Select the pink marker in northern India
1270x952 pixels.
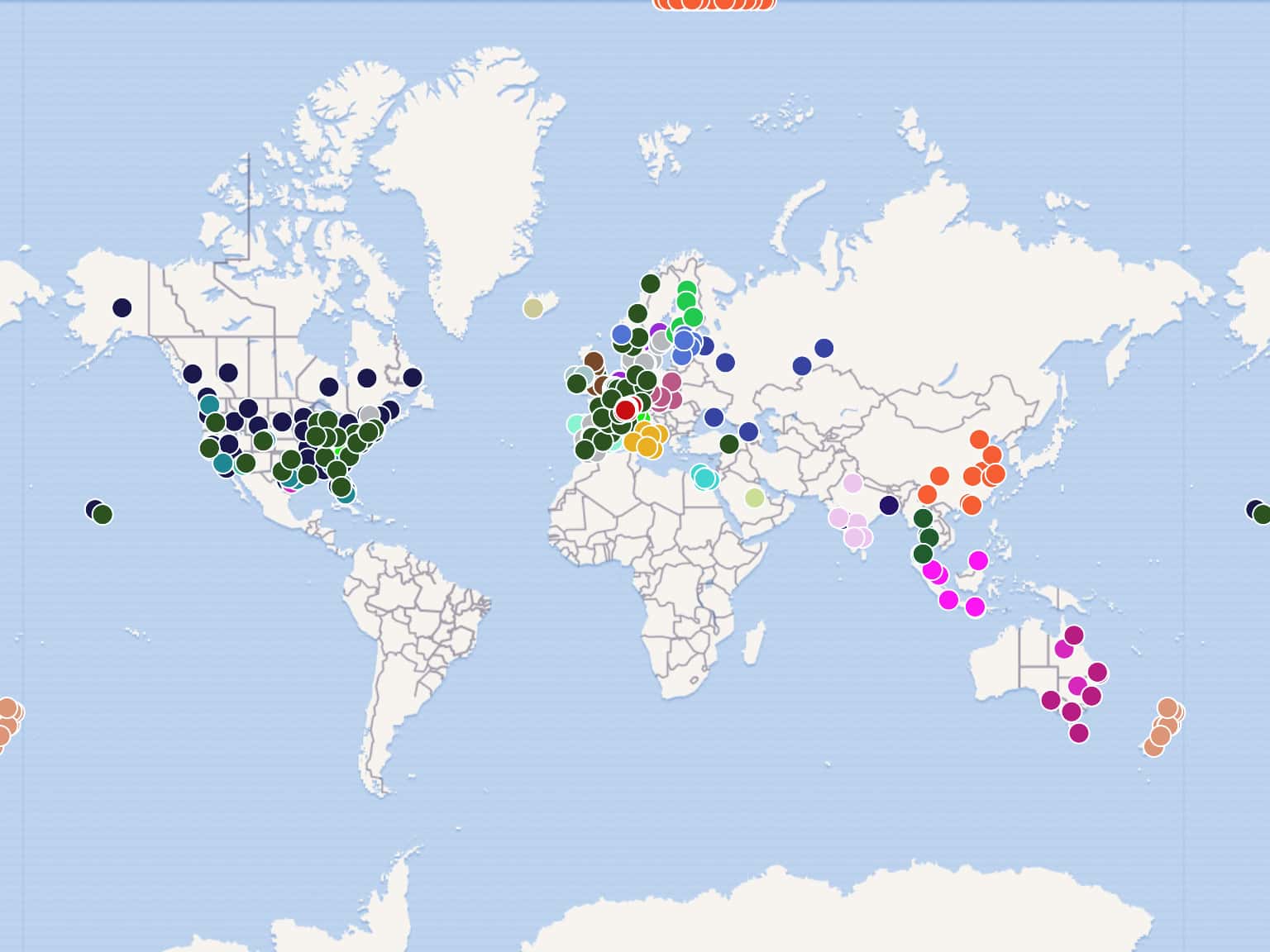coord(852,483)
